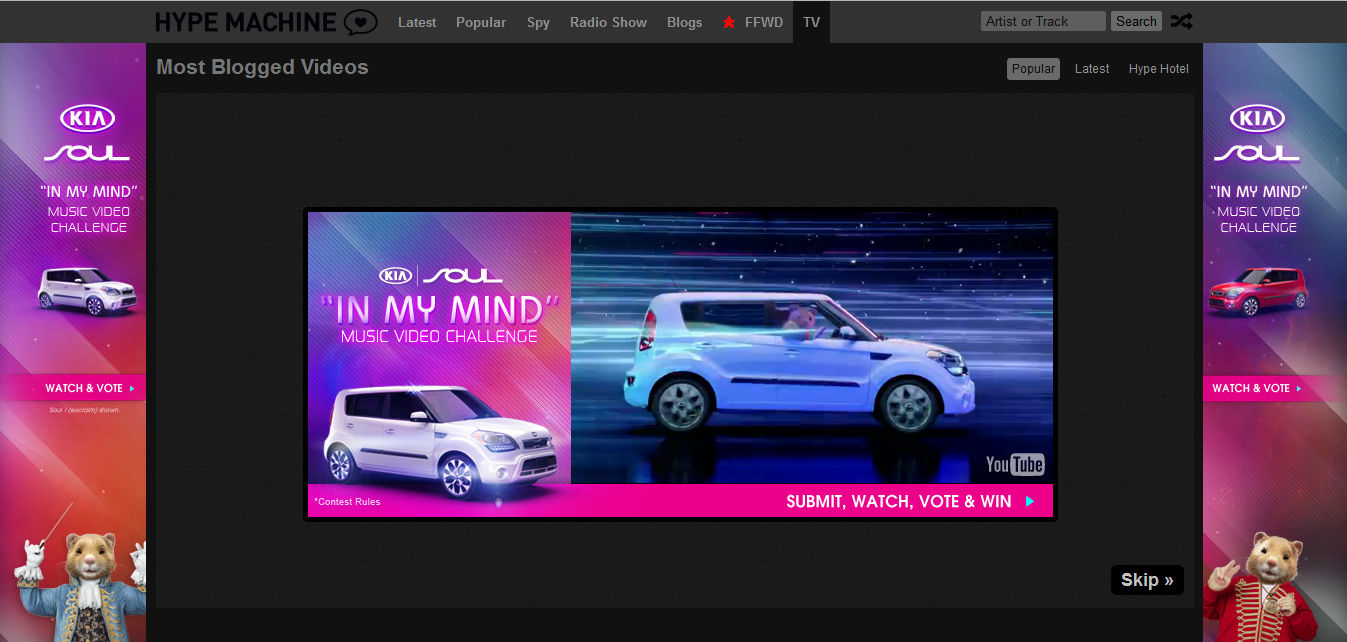Click the Kia logo in left banner
The width and height of the screenshot is (1347, 642).
88,119
